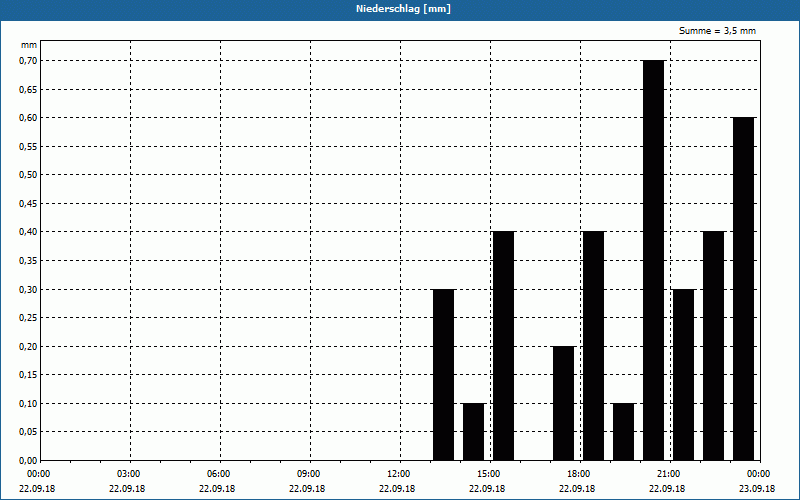The height and width of the screenshot is (500, 800).
Task: Select the 00:00 label above 23.09.18
Action: tap(759, 474)
